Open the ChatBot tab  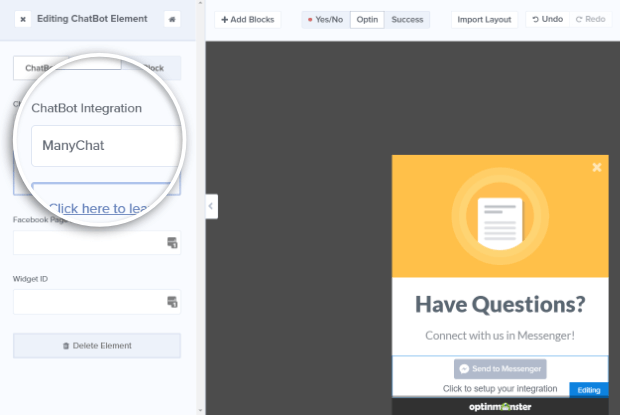(x=40, y=68)
